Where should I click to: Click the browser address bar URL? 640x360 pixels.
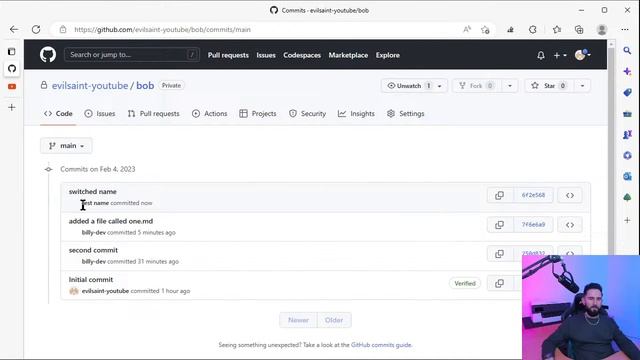point(162,29)
